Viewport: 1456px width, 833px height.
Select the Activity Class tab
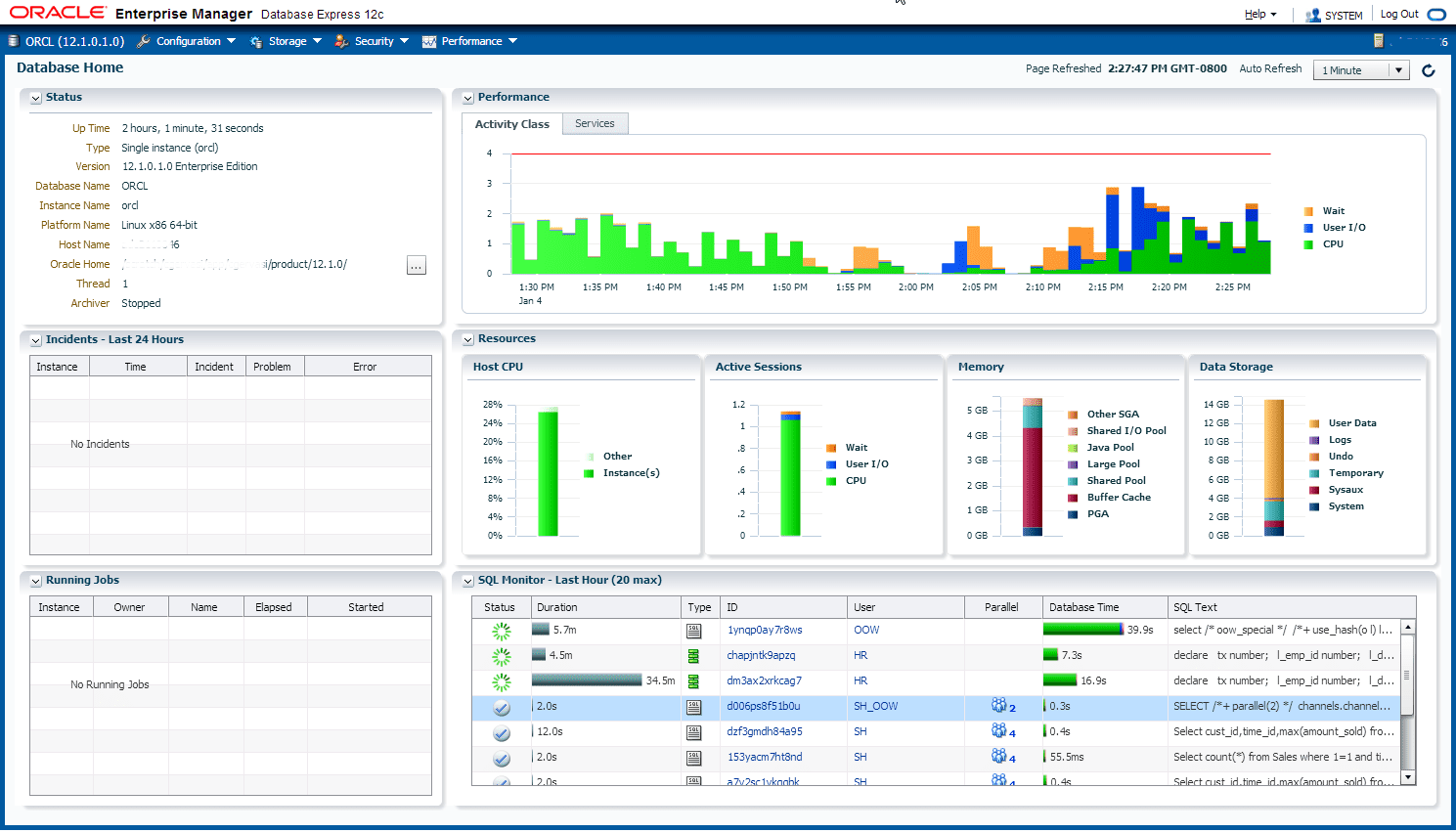511,123
